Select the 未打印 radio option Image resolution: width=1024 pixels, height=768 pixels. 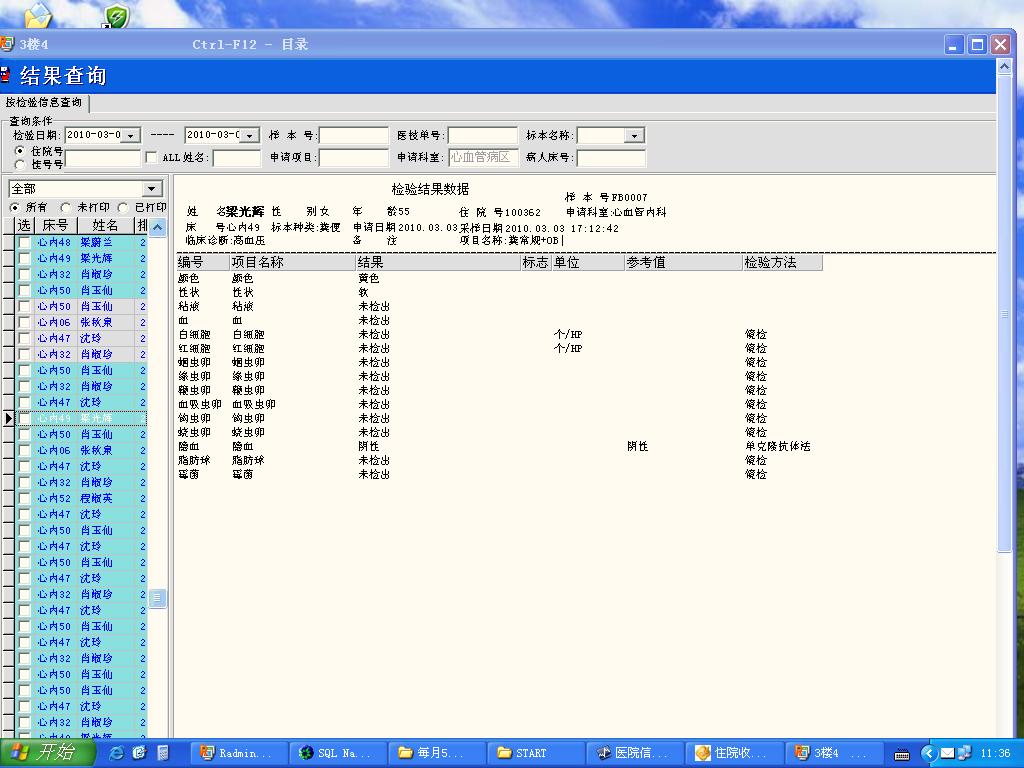[65, 207]
